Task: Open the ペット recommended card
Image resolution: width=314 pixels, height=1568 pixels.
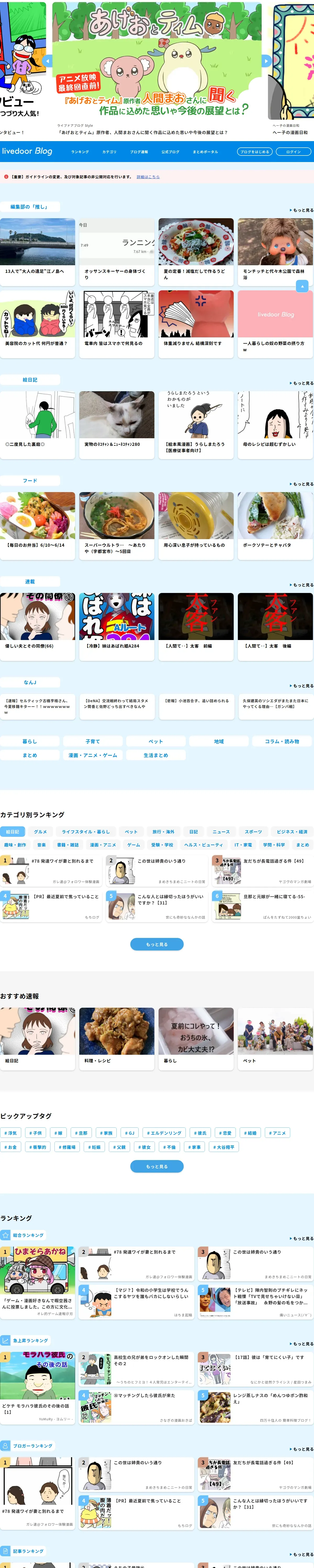Action: pyautogui.click(x=275, y=1039)
